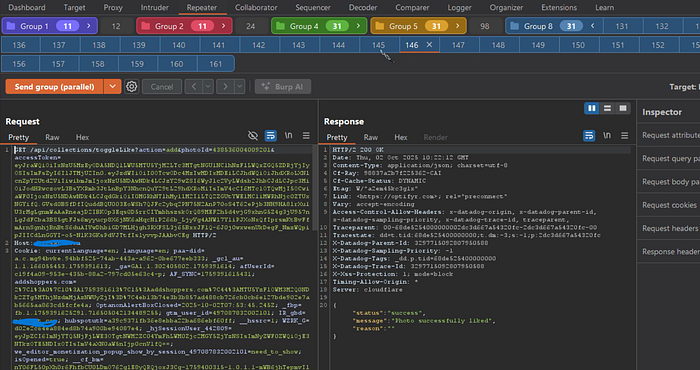Screen dimensions: 700x370
Task: Switch to Repeater tab 145
Action: (378, 45)
